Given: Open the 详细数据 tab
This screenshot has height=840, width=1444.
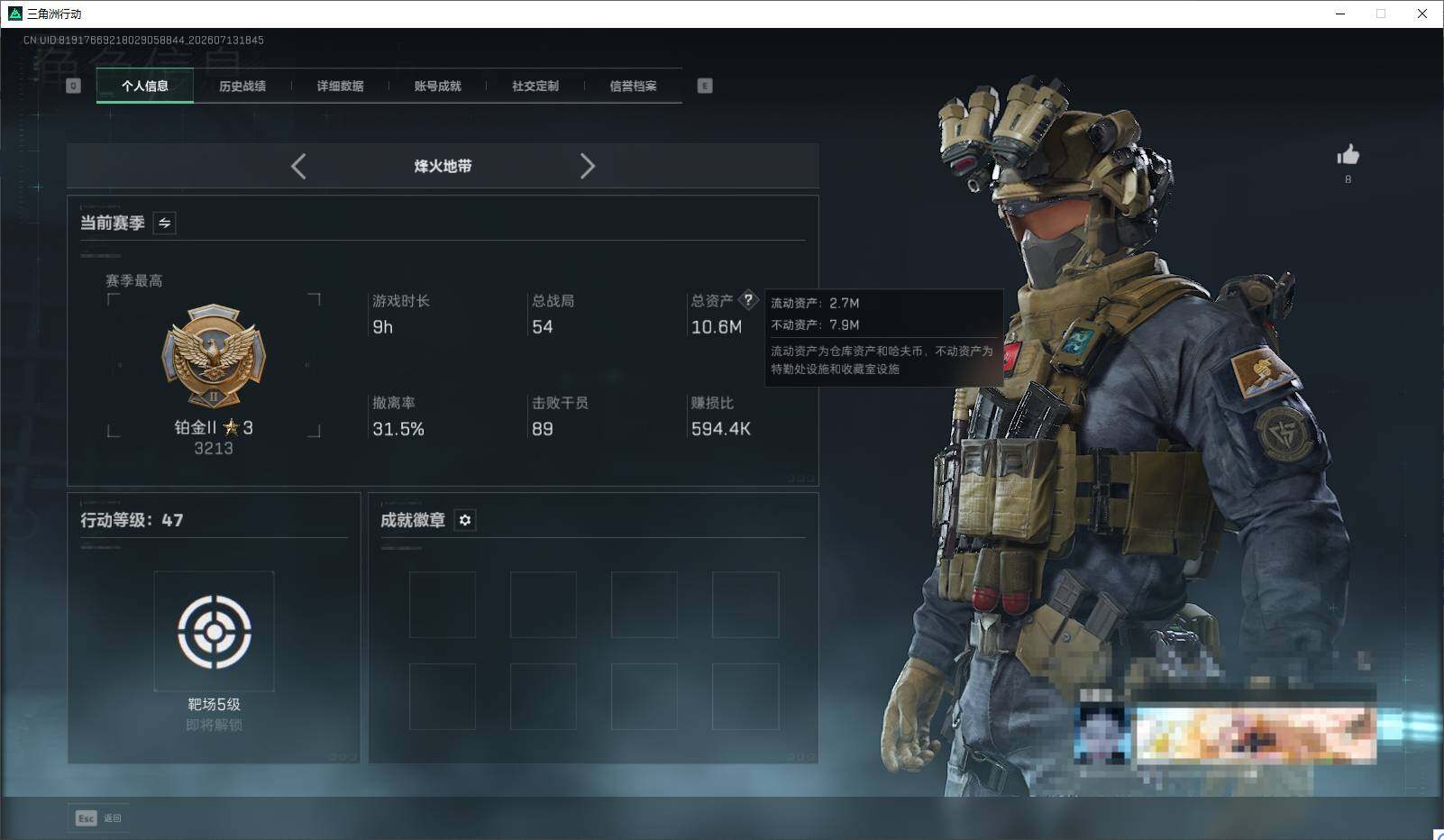Looking at the screenshot, I should pyautogui.click(x=340, y=86).
